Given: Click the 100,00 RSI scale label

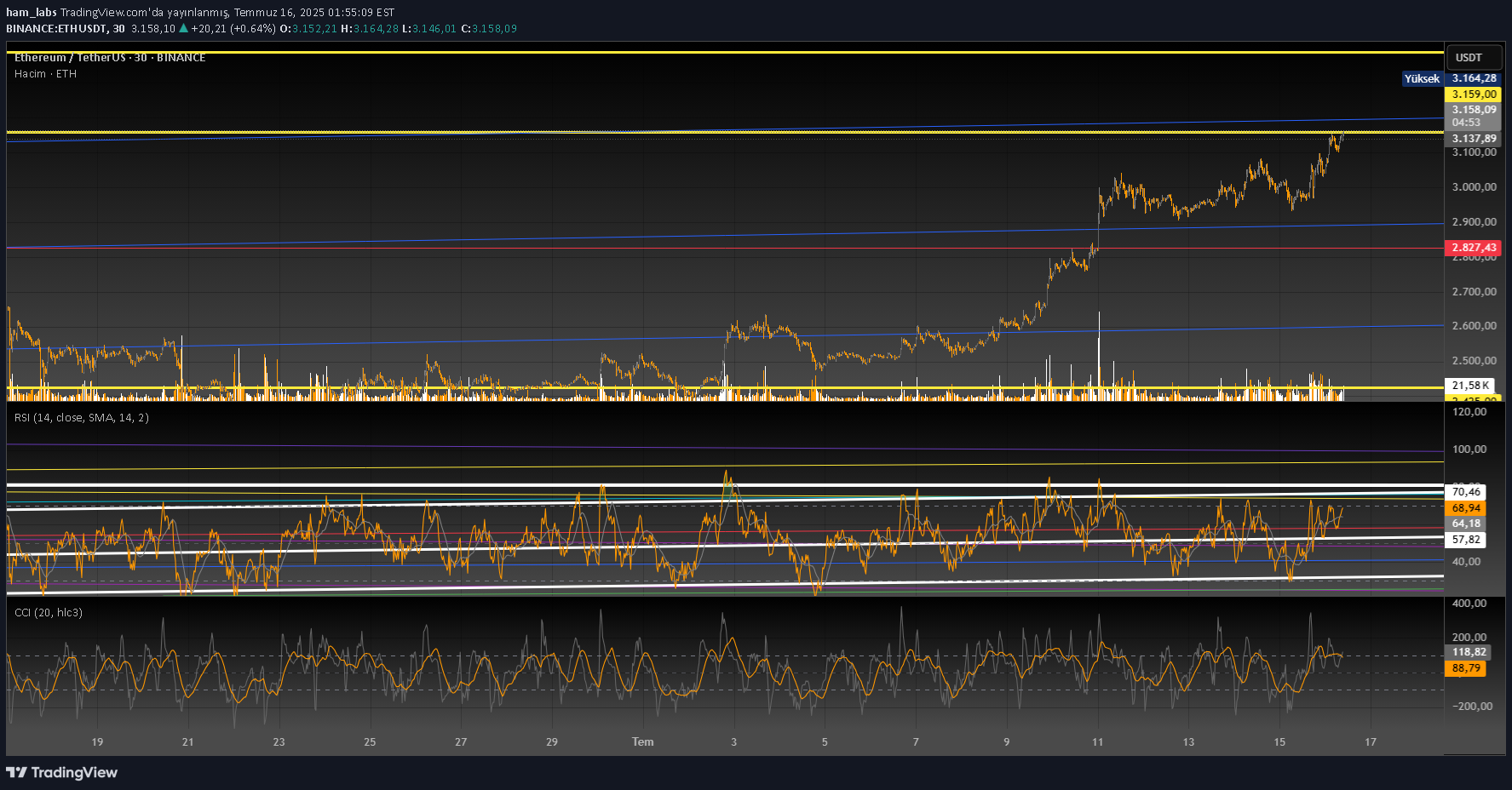Looking at the screenshot, I should [x=1469, y=449].
